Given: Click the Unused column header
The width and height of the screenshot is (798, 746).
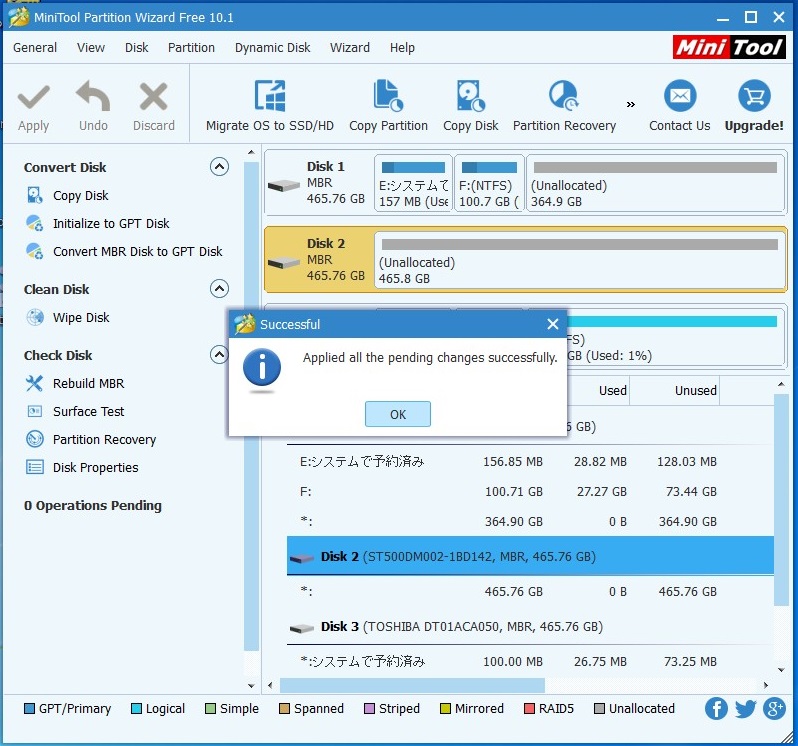Looking at the screenshot, I should click(x=675, y=390).
